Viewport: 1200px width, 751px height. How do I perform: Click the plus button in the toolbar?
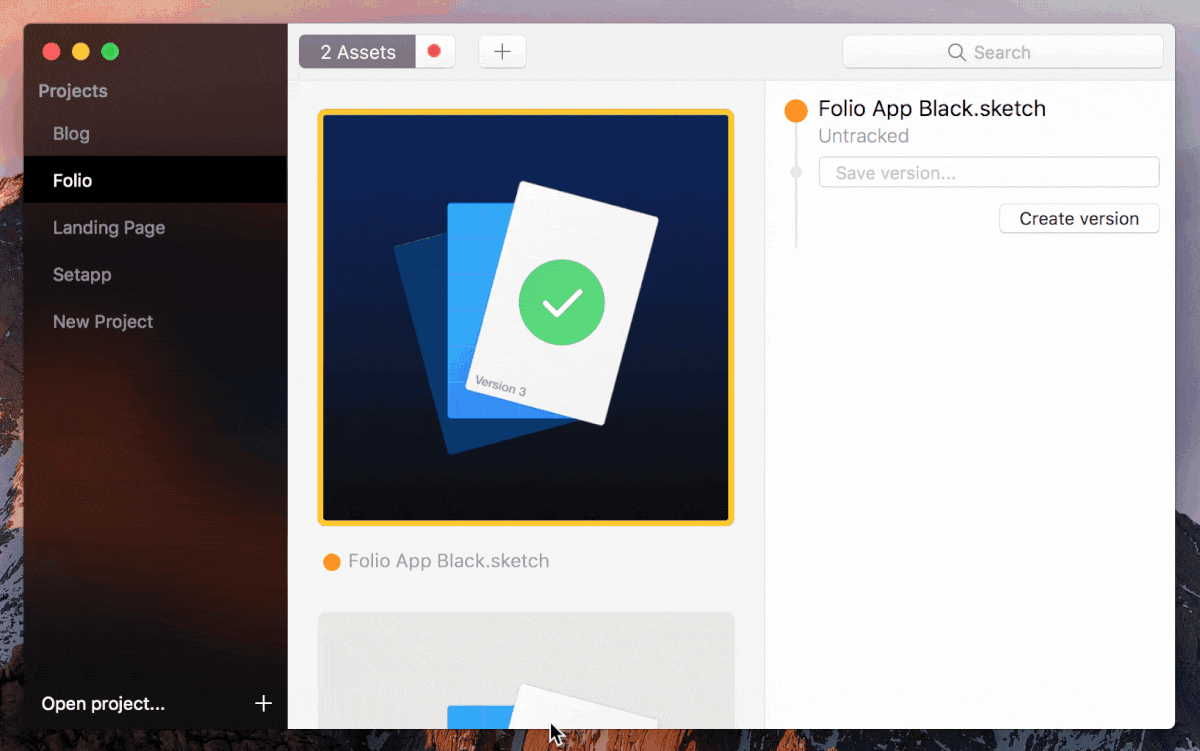502,52
